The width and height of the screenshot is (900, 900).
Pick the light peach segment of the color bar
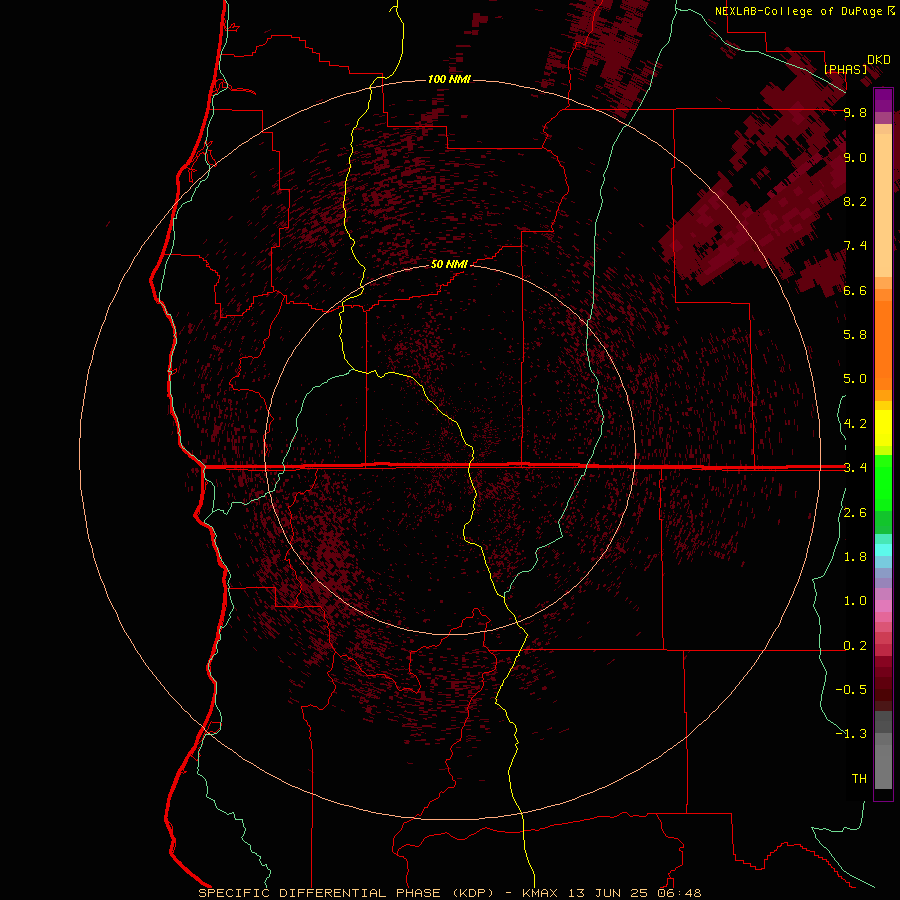883,205
